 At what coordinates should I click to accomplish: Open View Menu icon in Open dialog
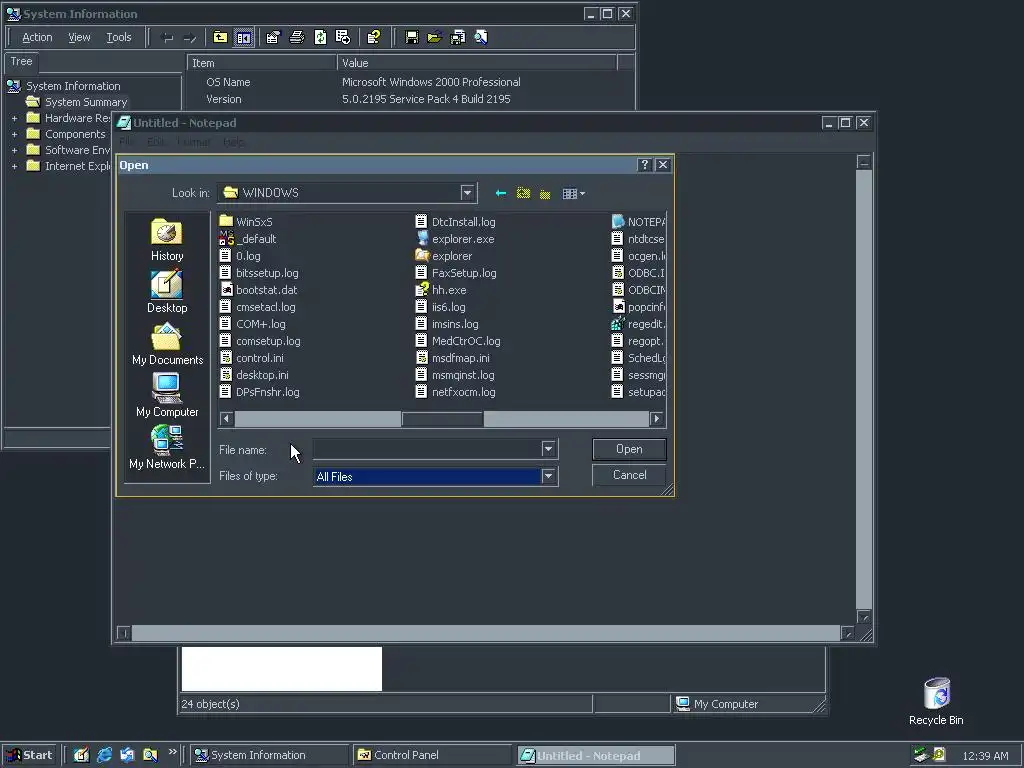573,193
